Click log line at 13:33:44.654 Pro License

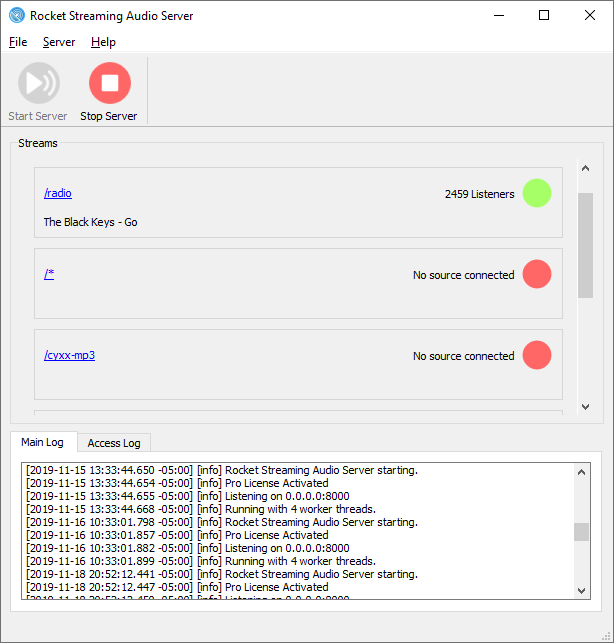177,483
